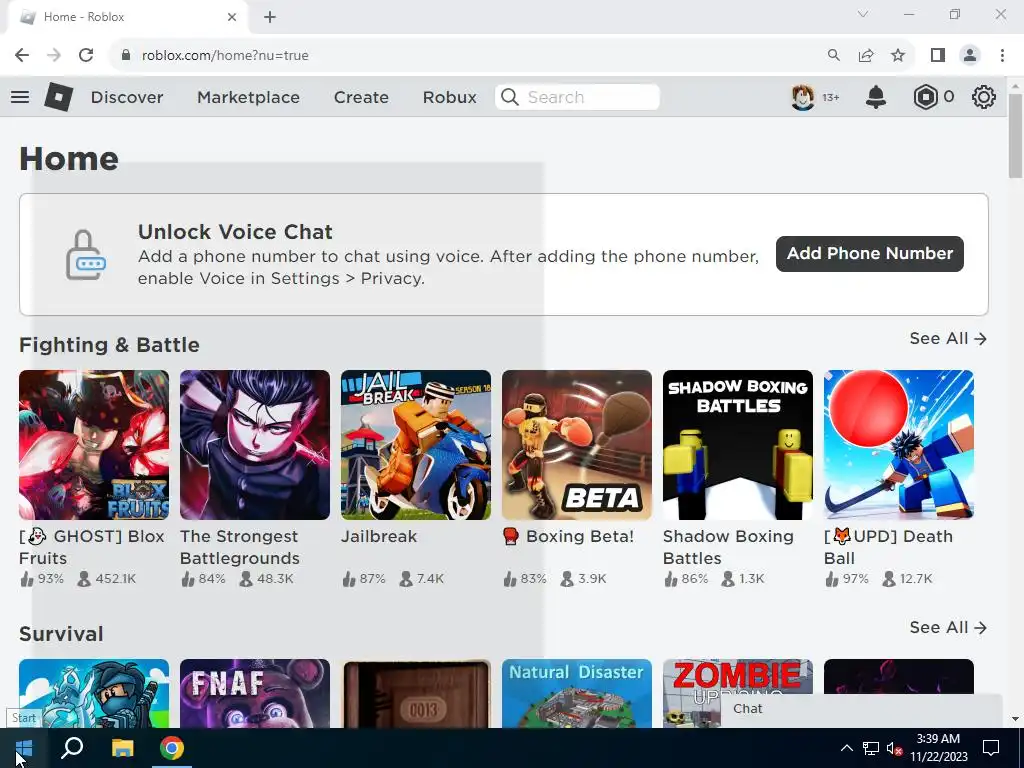Click the Roblox logo icon
1024x768 pixels.
[58, 97]
